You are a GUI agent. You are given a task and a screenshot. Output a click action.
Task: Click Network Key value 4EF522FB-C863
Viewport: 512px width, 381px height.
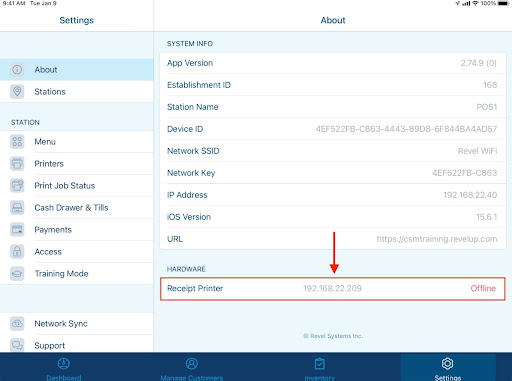pos(465,173)
